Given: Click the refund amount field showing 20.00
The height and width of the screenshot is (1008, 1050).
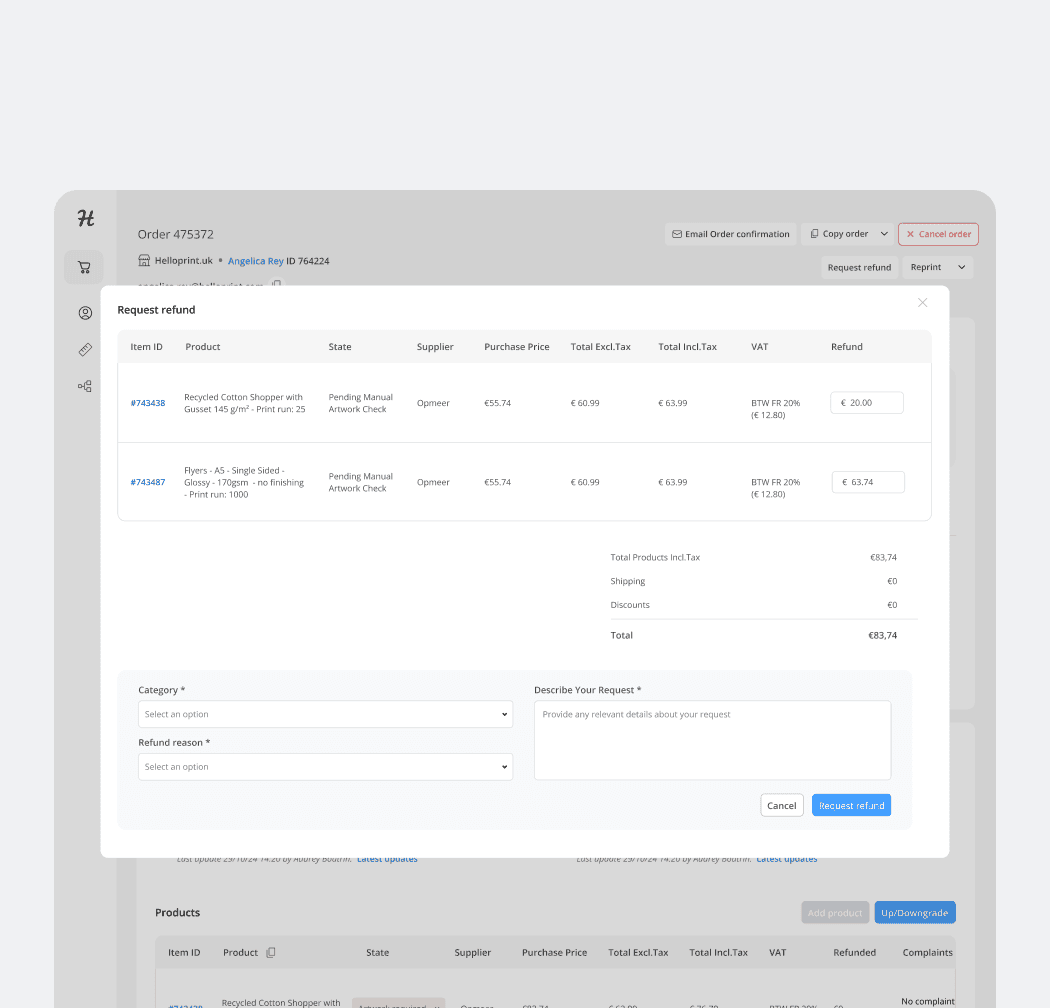Looking at the screenshot, I should point(866,402).
